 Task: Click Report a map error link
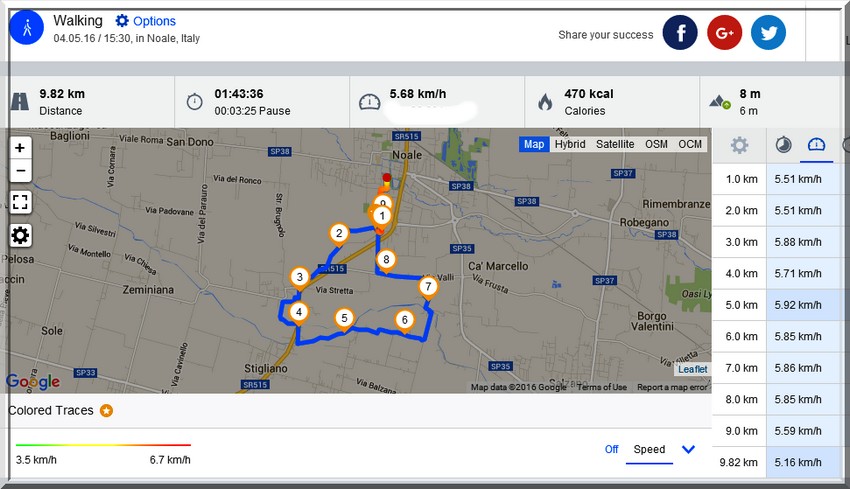[673, 387]
